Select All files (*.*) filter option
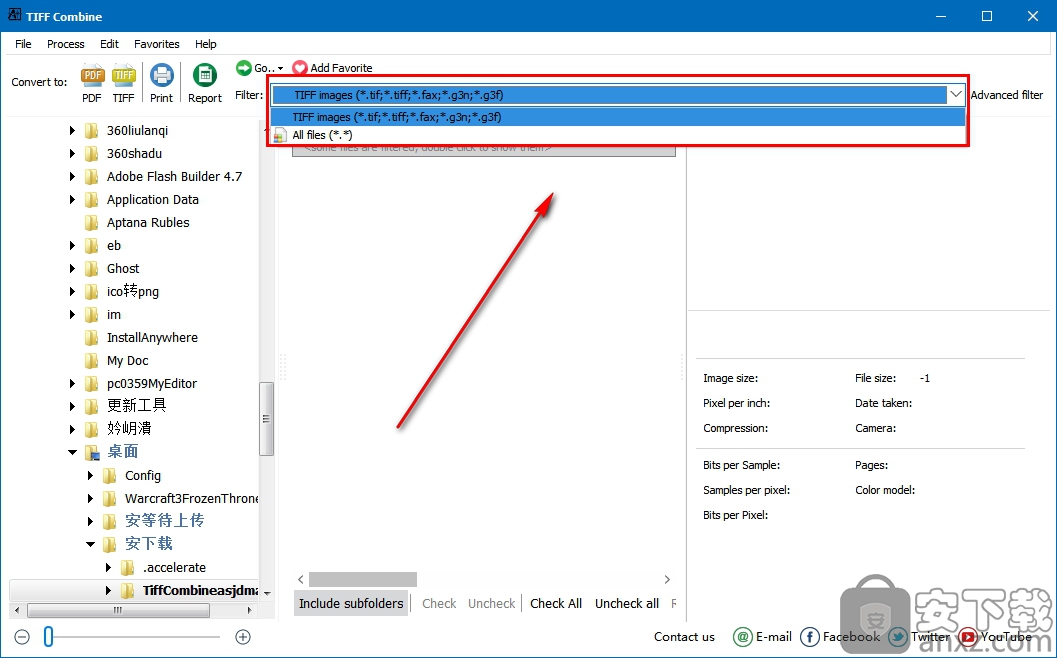 point(618,136)
